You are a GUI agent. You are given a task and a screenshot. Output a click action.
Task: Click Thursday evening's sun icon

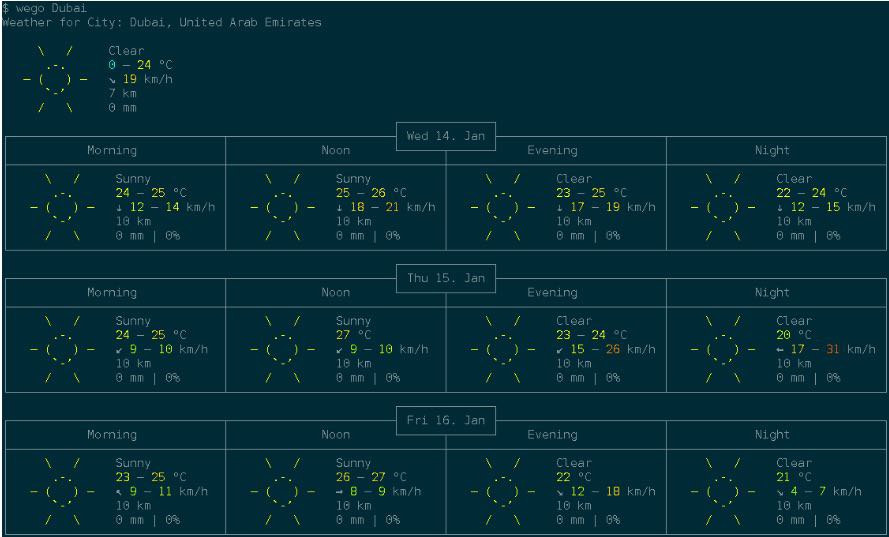click(x=503, y=350)
